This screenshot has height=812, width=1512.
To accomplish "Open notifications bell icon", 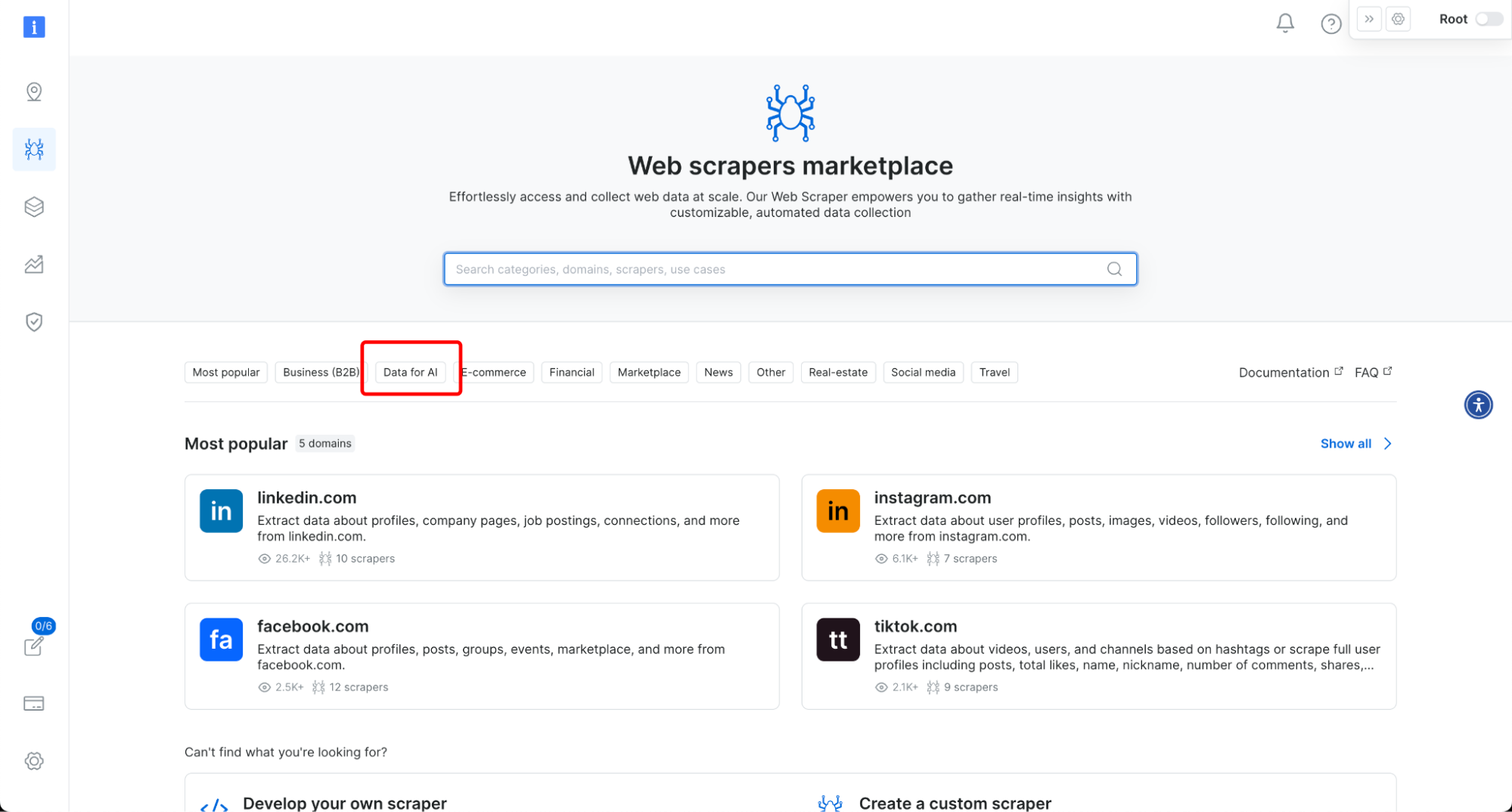I will [x=1285, y=23].
